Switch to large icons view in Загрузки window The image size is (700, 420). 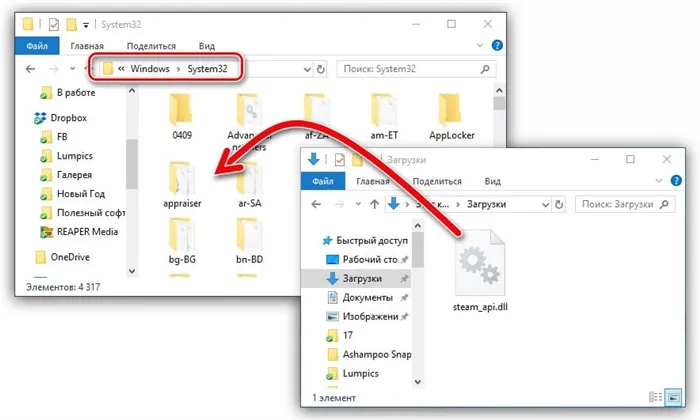(674, 396)
